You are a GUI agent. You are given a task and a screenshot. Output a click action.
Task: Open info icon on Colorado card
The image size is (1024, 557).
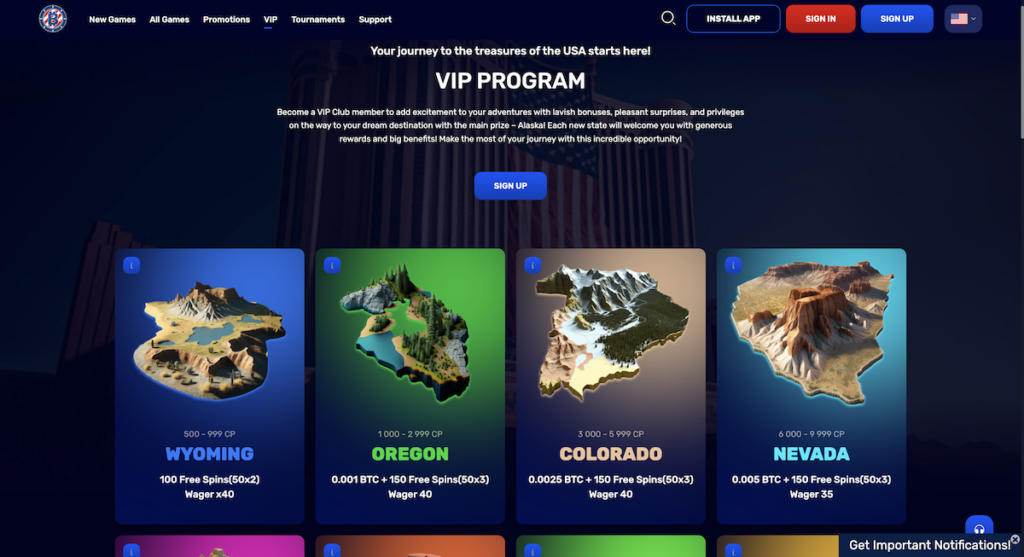(532, 265)
